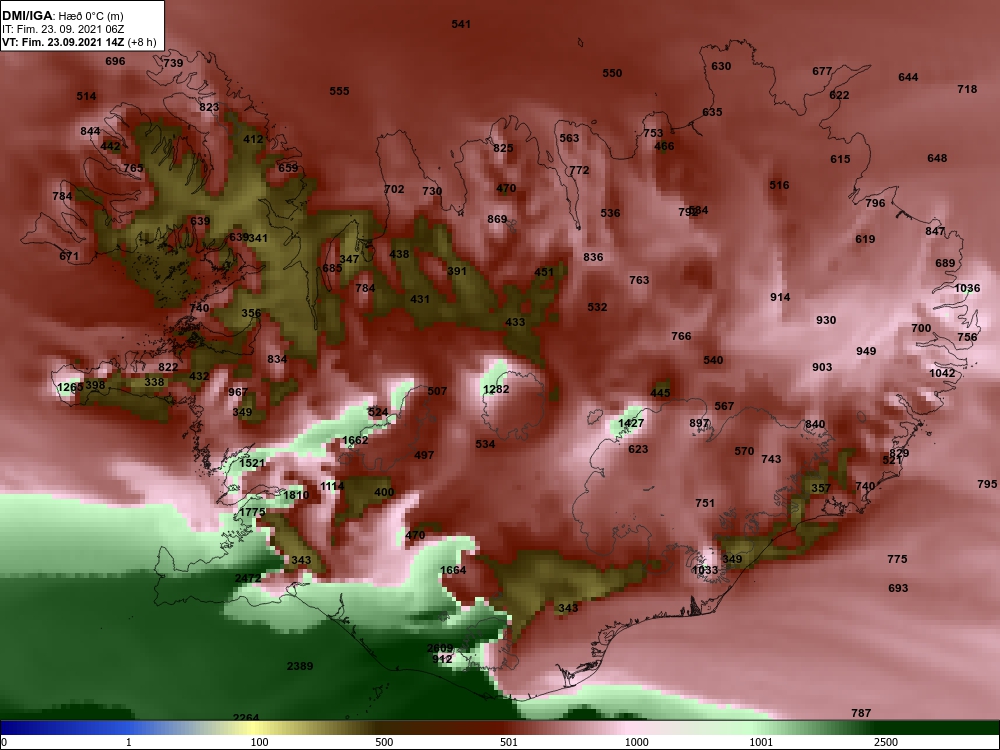Viewport: 1000px width, 750px height.
Task: Click the 2500 label on the color scale
Action: [x=886, y=742]
